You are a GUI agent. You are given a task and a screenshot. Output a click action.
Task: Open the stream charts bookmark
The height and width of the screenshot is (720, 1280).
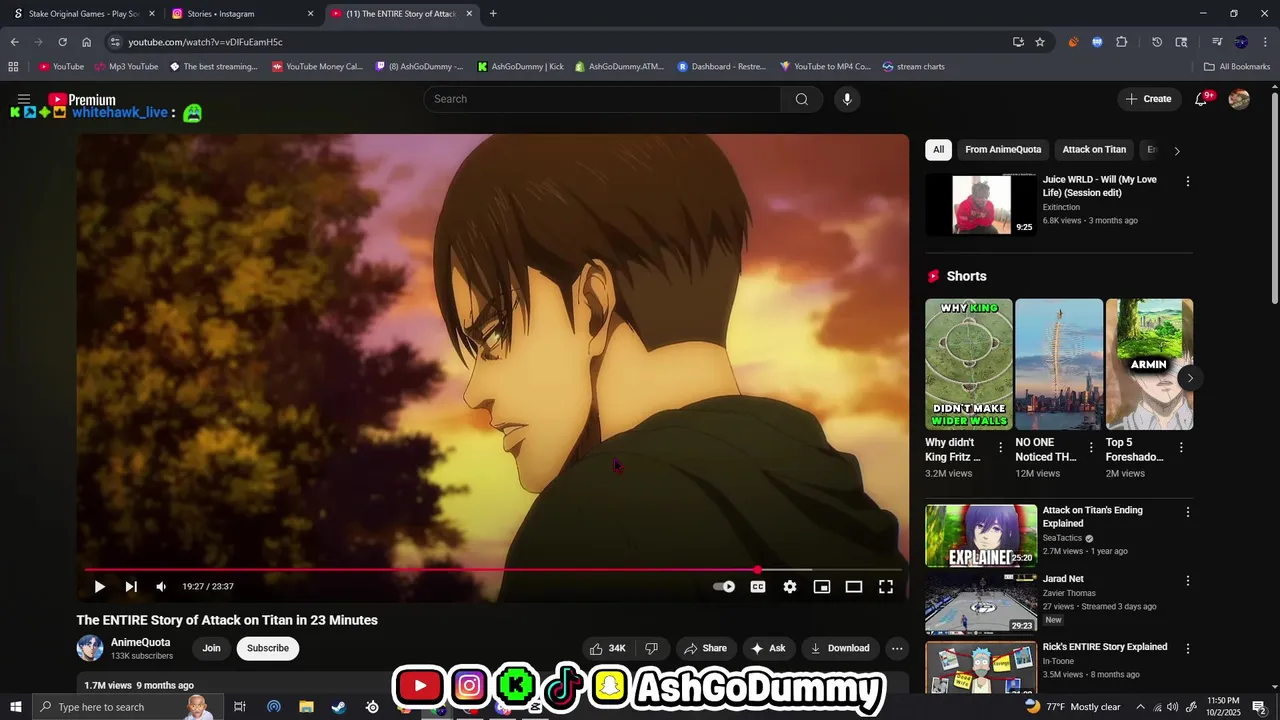coord(913,67)
